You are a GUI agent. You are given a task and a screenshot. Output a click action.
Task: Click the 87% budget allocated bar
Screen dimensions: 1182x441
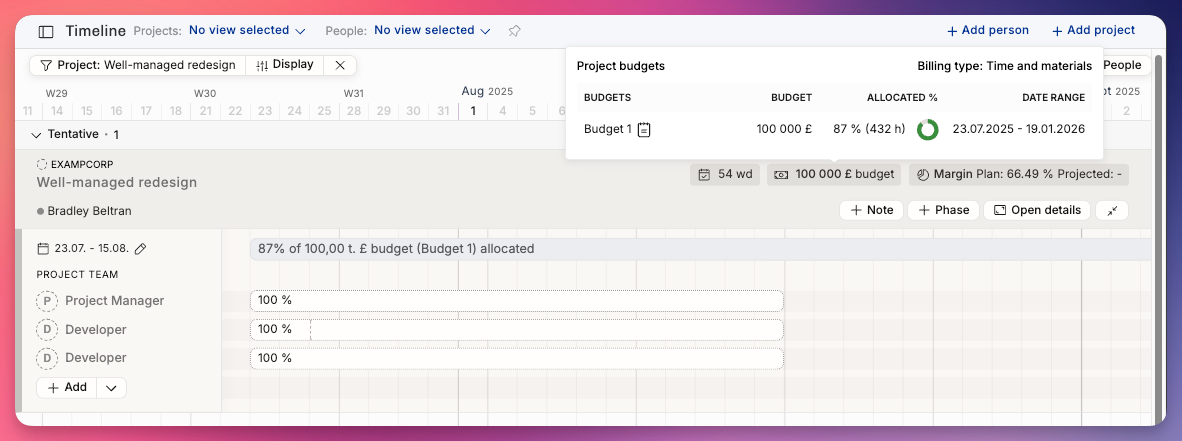point(701,249)
